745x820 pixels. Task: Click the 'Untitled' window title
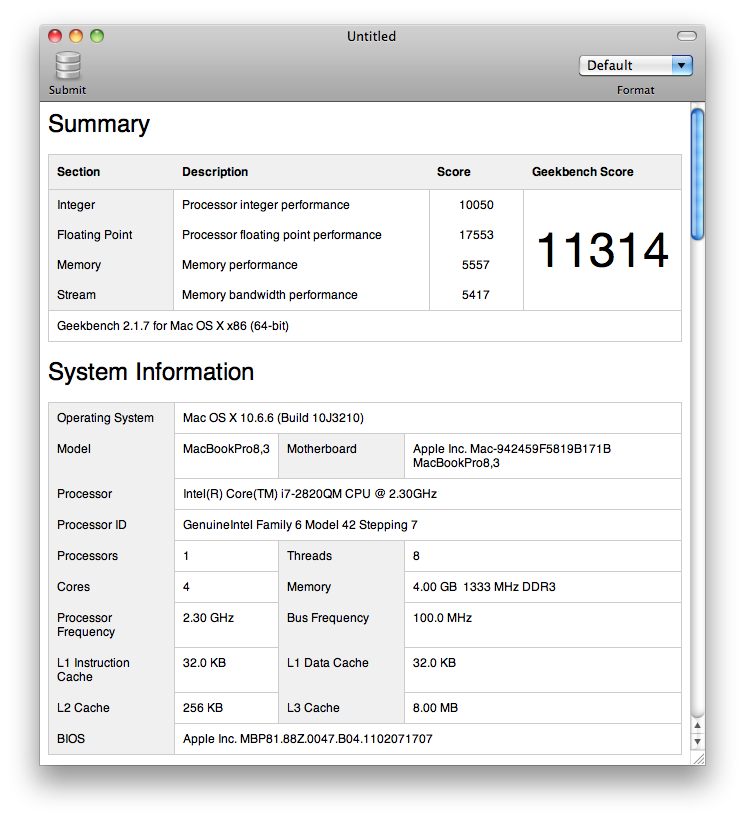[x=372, y=36]
